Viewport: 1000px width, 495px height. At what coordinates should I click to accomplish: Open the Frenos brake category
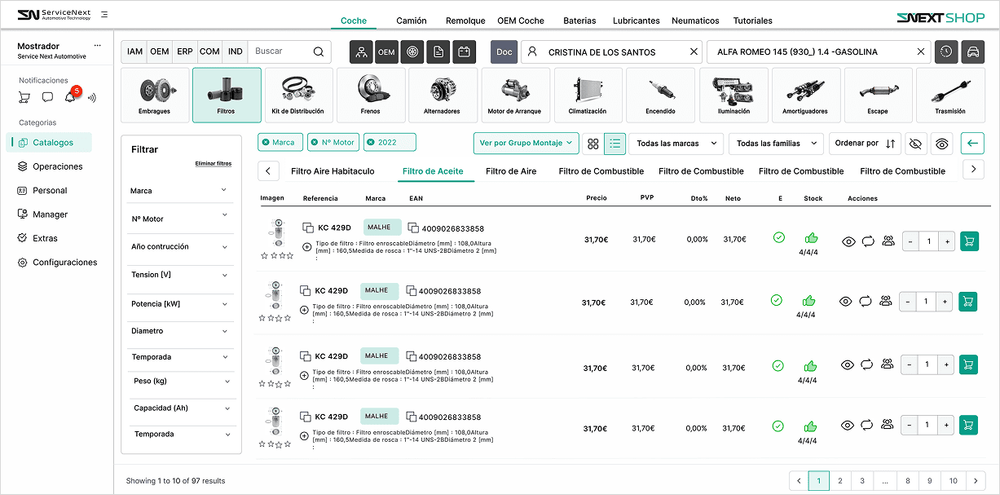point(370,95)
